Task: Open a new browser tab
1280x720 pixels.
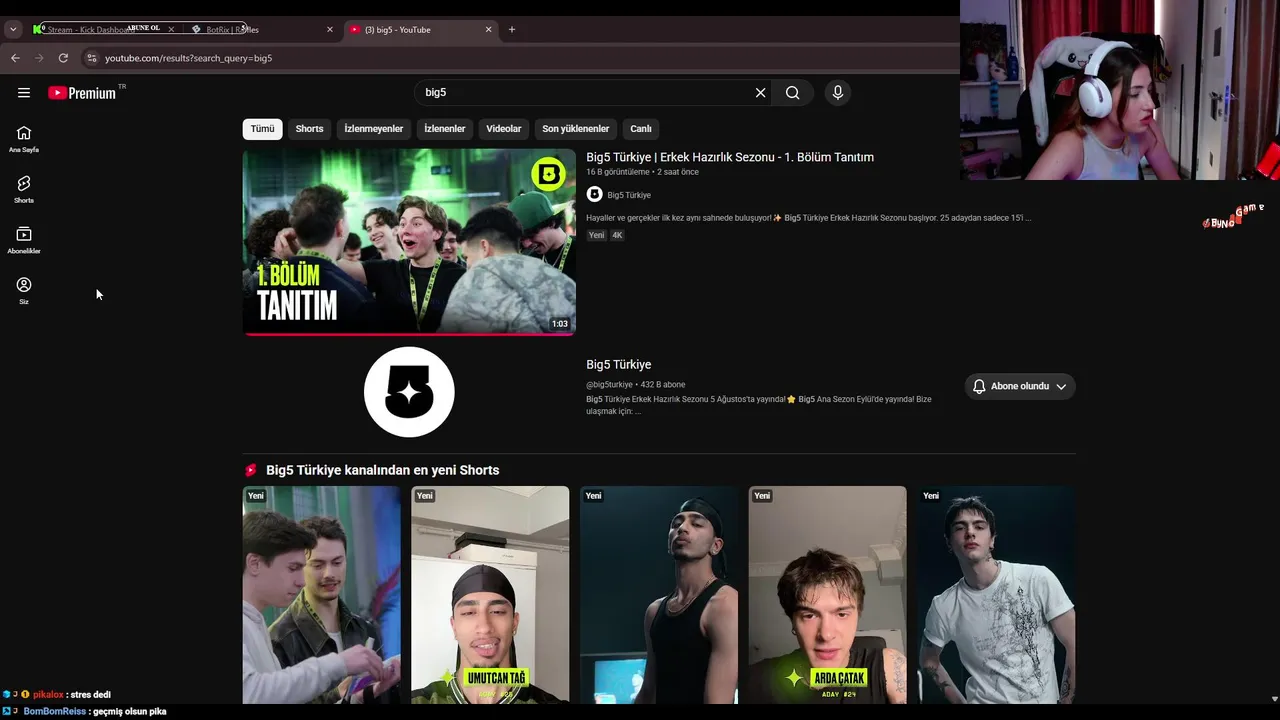Action: 512,29
